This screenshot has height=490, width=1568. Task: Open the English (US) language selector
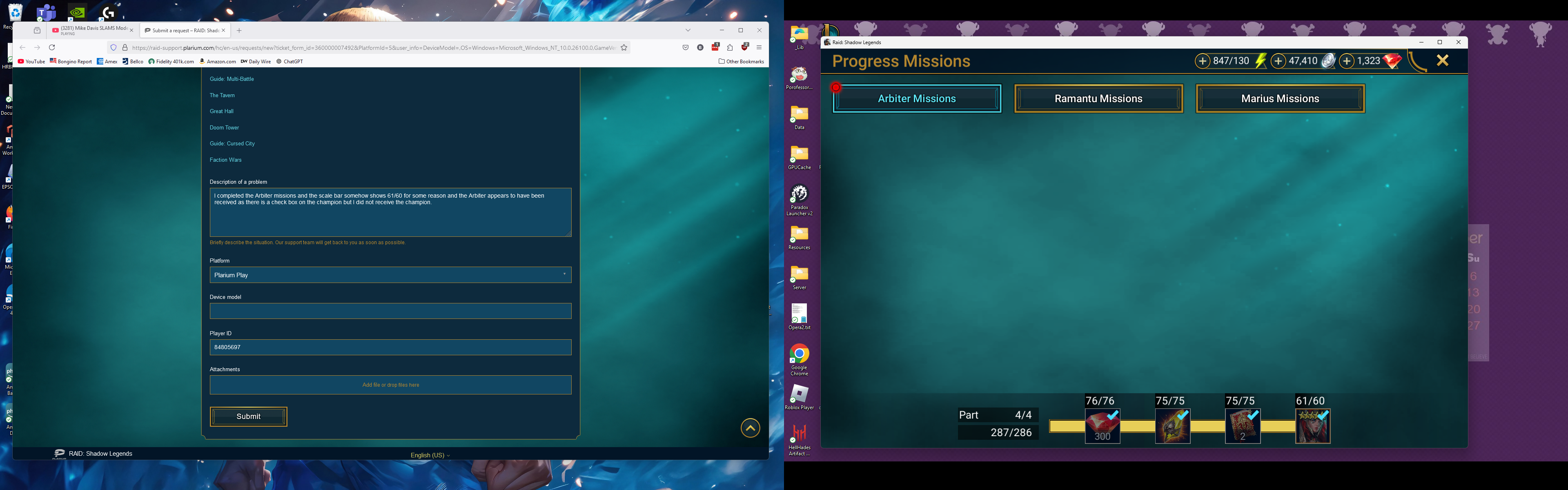430,455
